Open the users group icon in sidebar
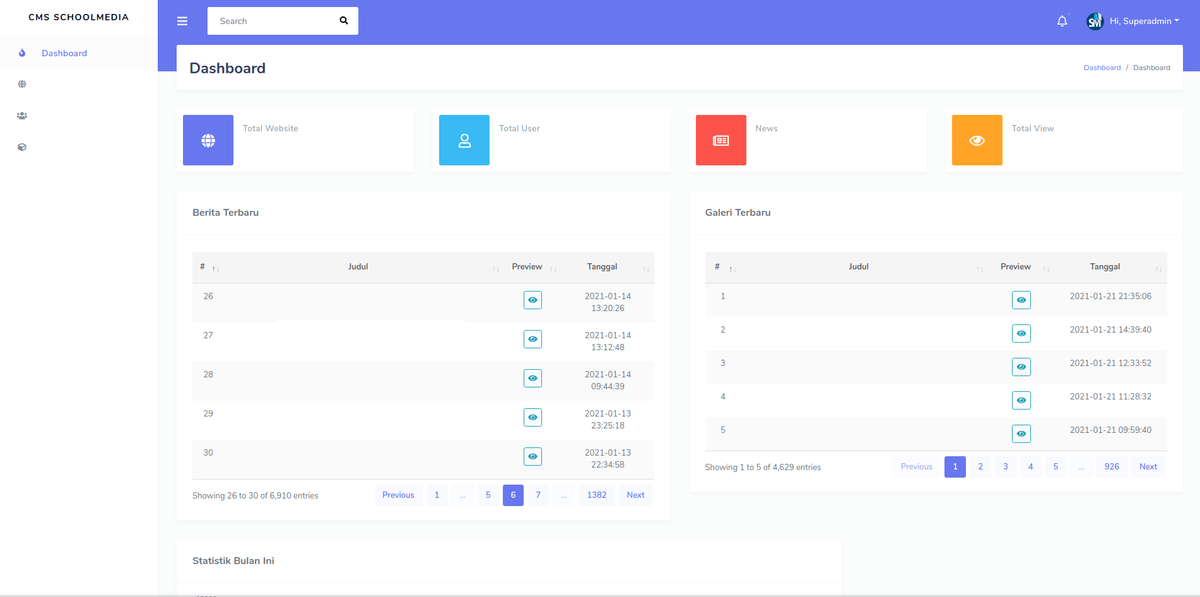Screen dimensions: 1200x597 (x=22, y=116)
